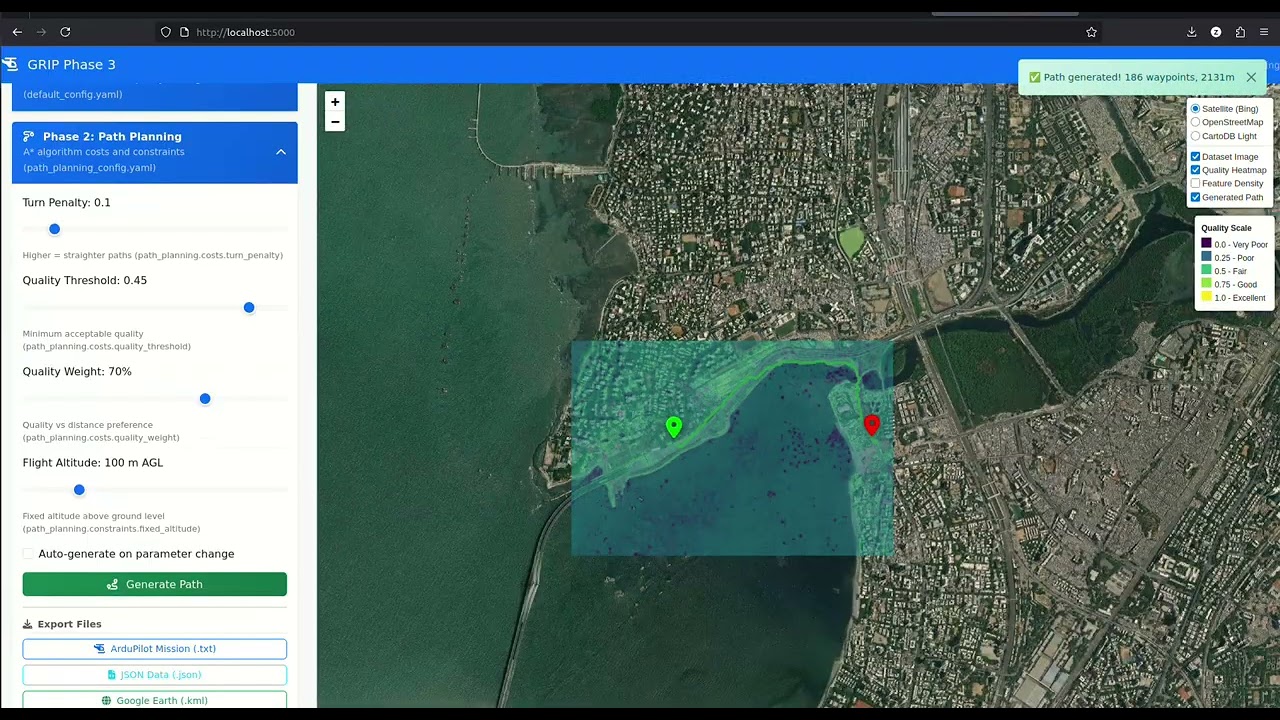Open browser downloads icon

[x=1192, y=32]
